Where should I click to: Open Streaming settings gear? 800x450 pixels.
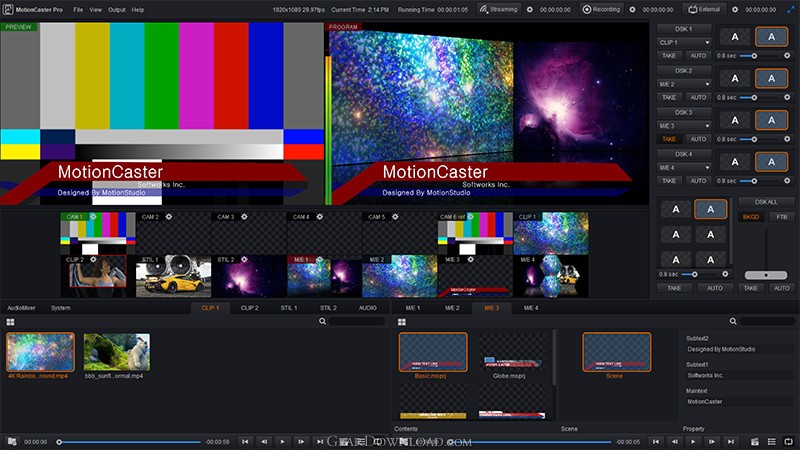[x=530, y=9]
